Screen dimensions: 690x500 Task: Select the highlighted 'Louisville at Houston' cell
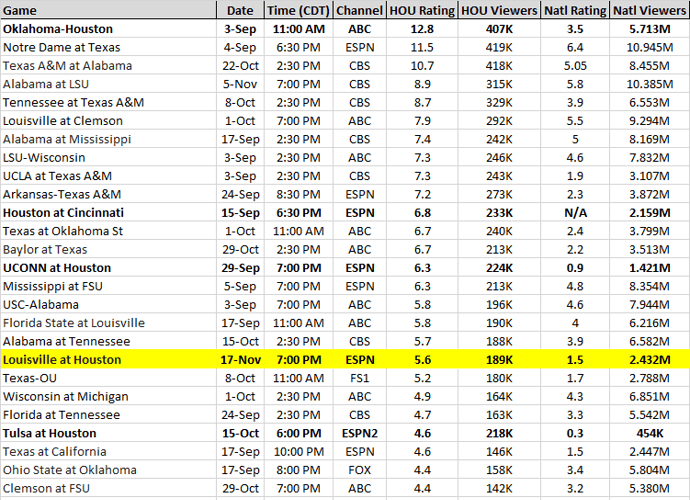108,360
